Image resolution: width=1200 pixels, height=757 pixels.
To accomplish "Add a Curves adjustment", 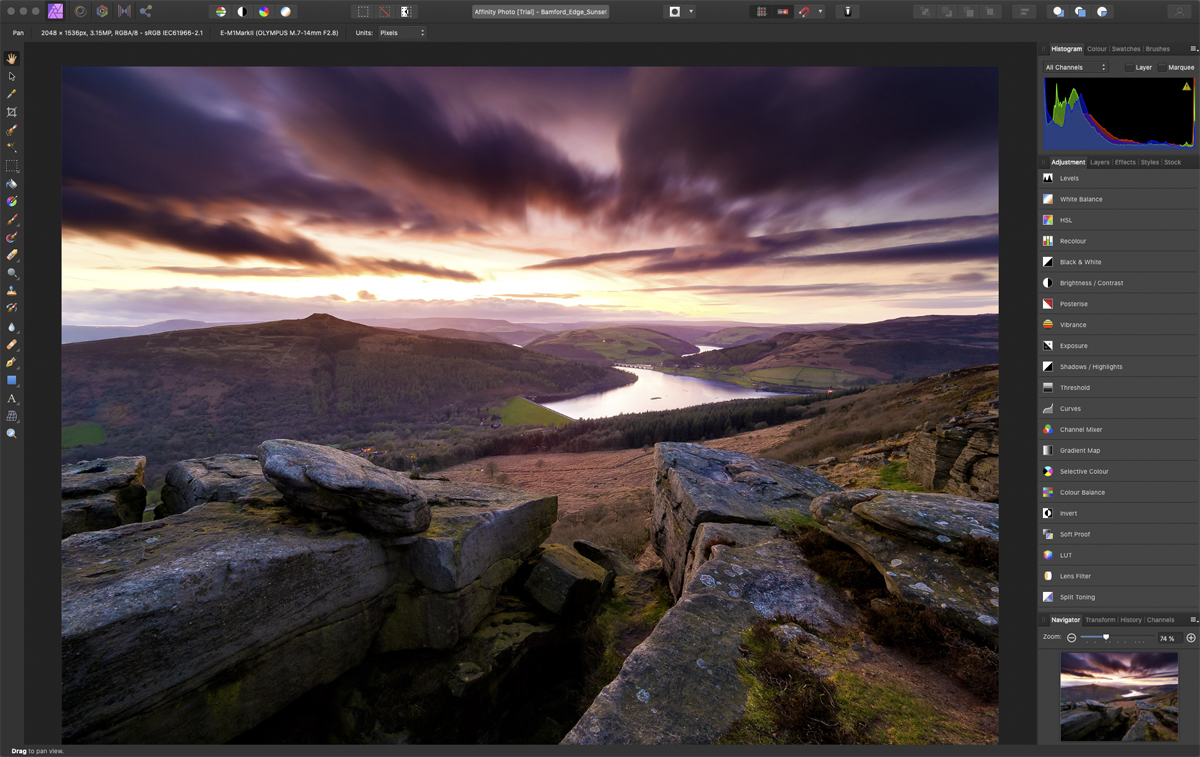I will point(1070,409).
